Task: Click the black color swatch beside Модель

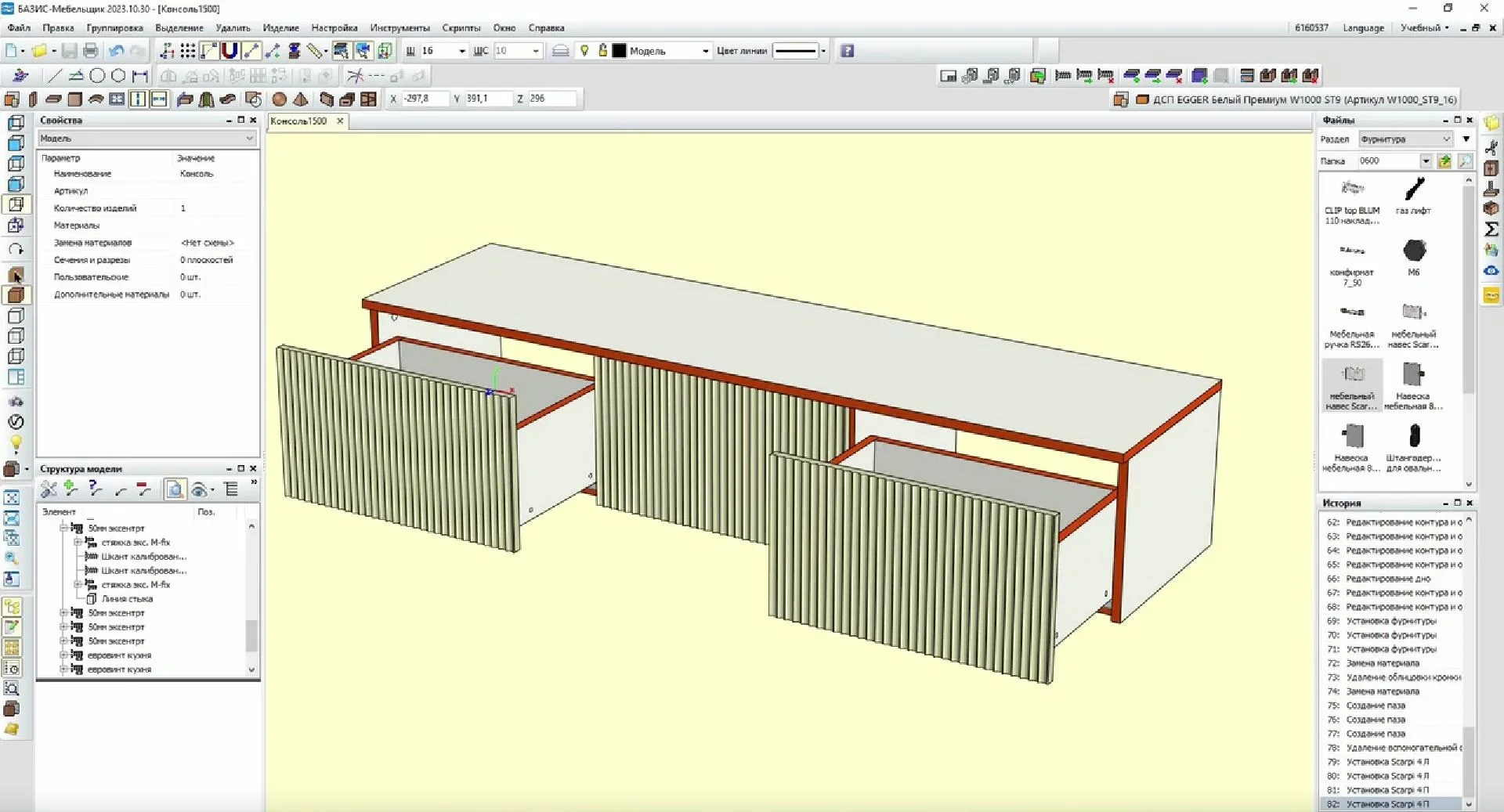Action: pos(619,51)
